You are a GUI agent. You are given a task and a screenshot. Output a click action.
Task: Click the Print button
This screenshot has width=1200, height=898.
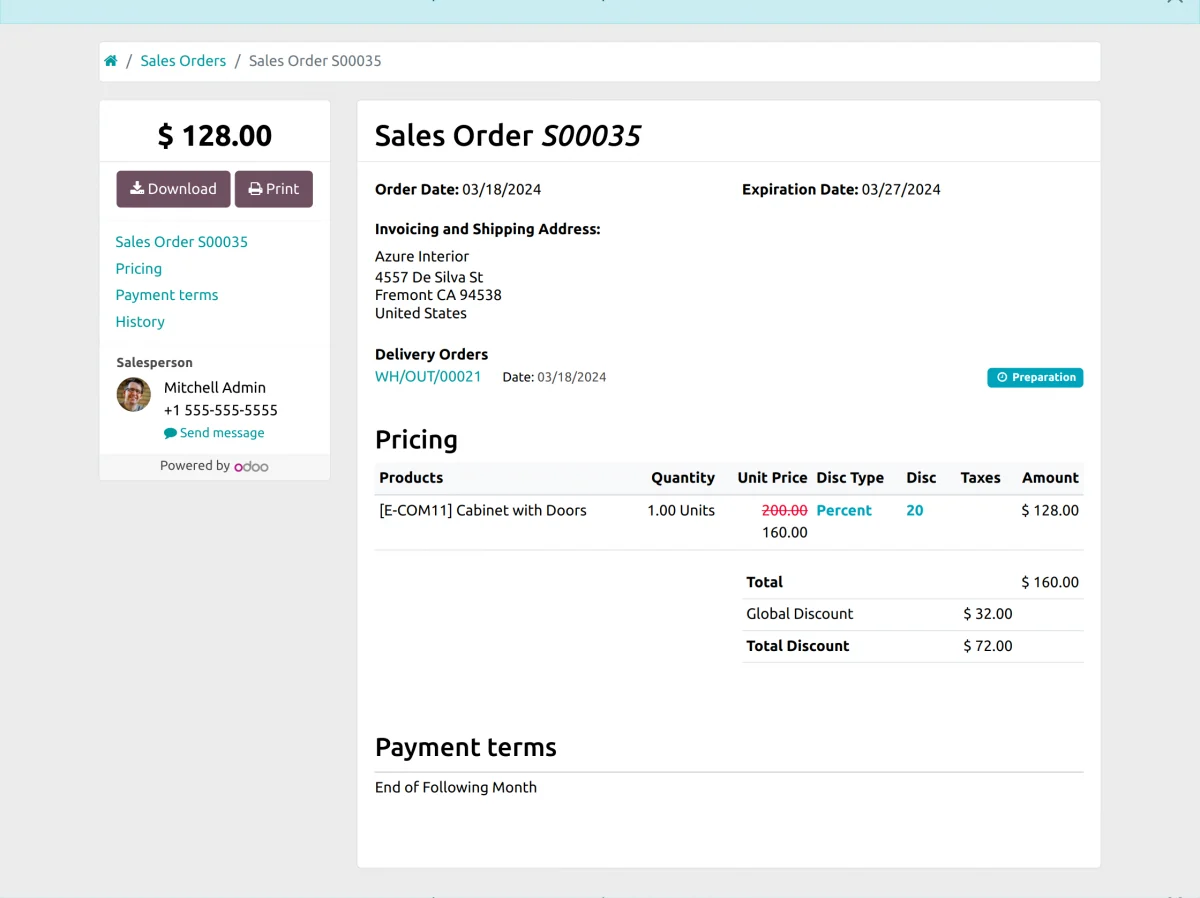(x=273, y=188)
